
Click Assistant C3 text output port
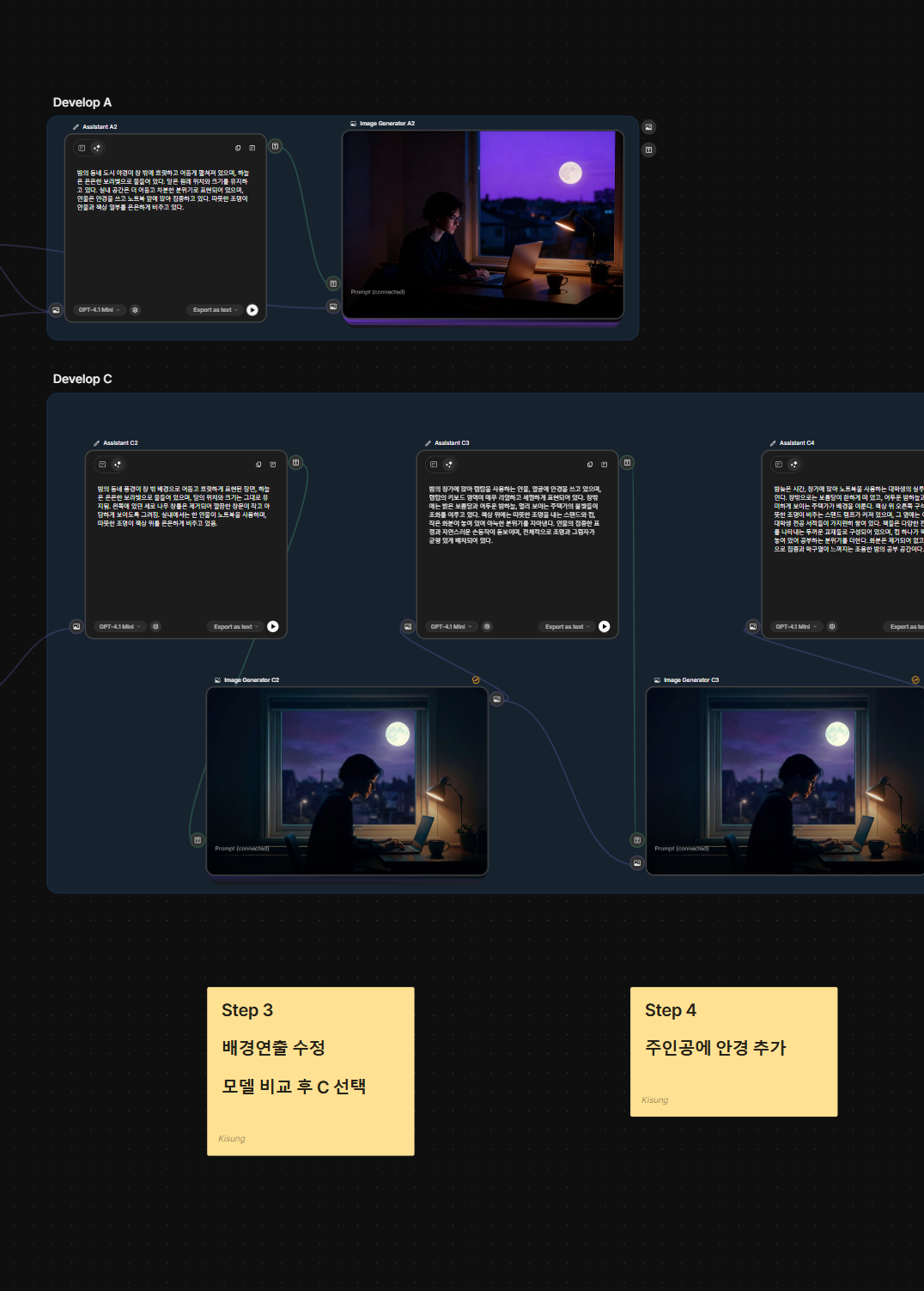coord(628,462)
